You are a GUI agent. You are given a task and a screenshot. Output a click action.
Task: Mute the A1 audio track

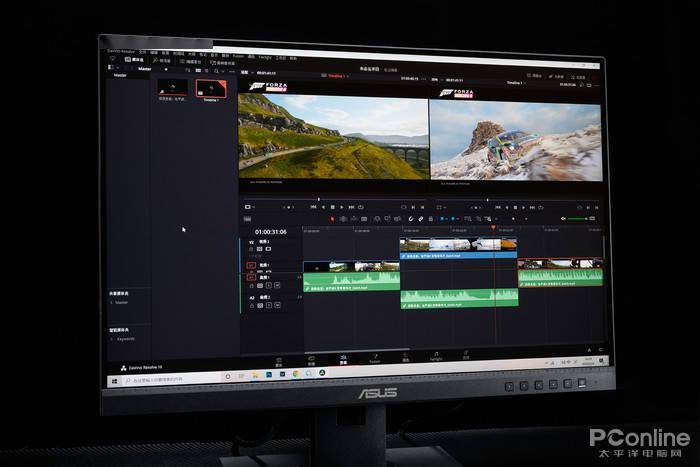tap(277, 286)
